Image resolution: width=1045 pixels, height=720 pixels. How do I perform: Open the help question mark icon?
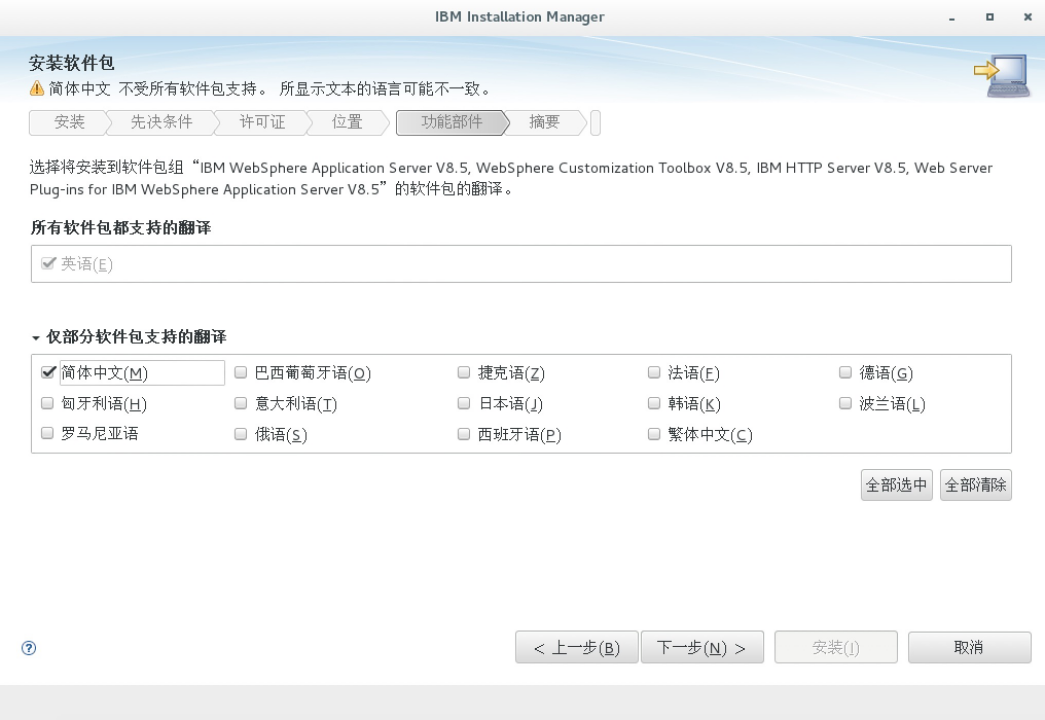29,648
